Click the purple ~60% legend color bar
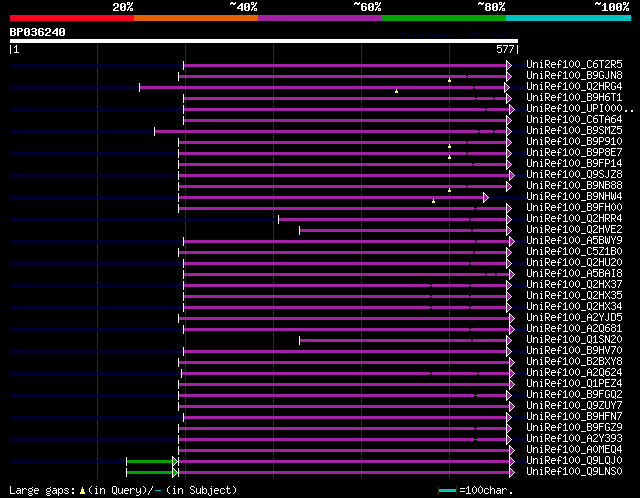 [x=320, y=18]
